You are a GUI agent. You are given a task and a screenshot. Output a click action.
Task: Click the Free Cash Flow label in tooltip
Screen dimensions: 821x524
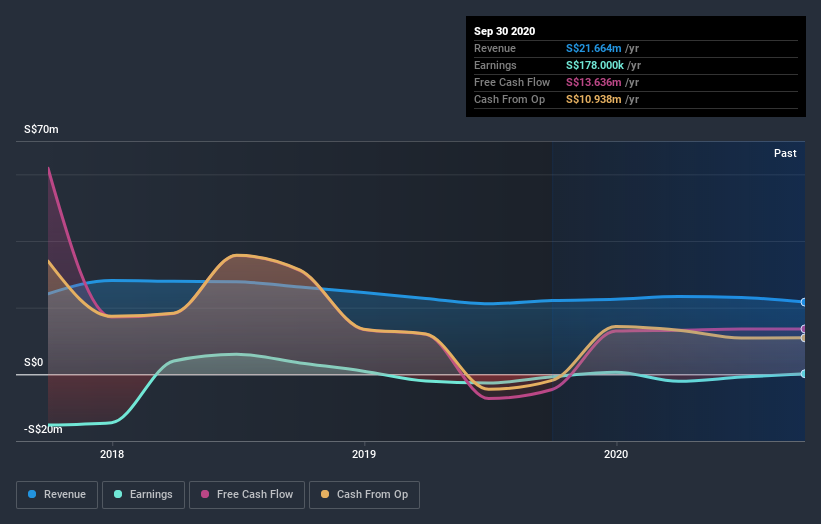coord(512,82)
